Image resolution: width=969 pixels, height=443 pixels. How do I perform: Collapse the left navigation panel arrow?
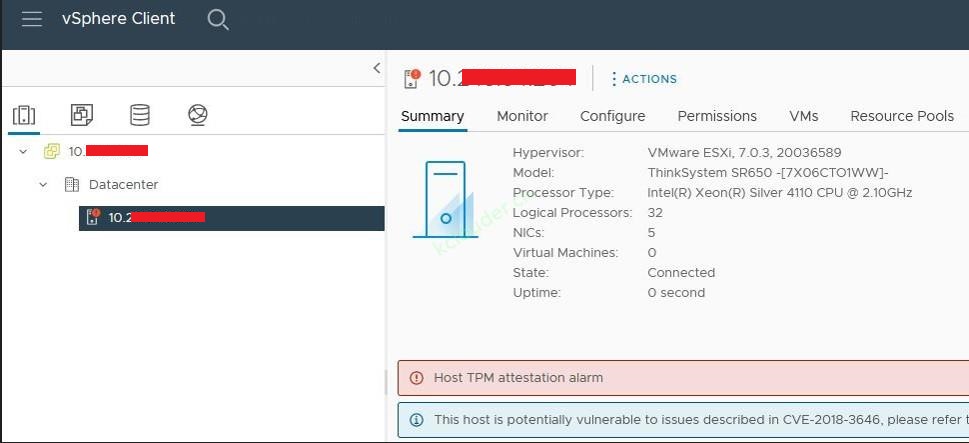pyautogui.click(x=376, y=69)
